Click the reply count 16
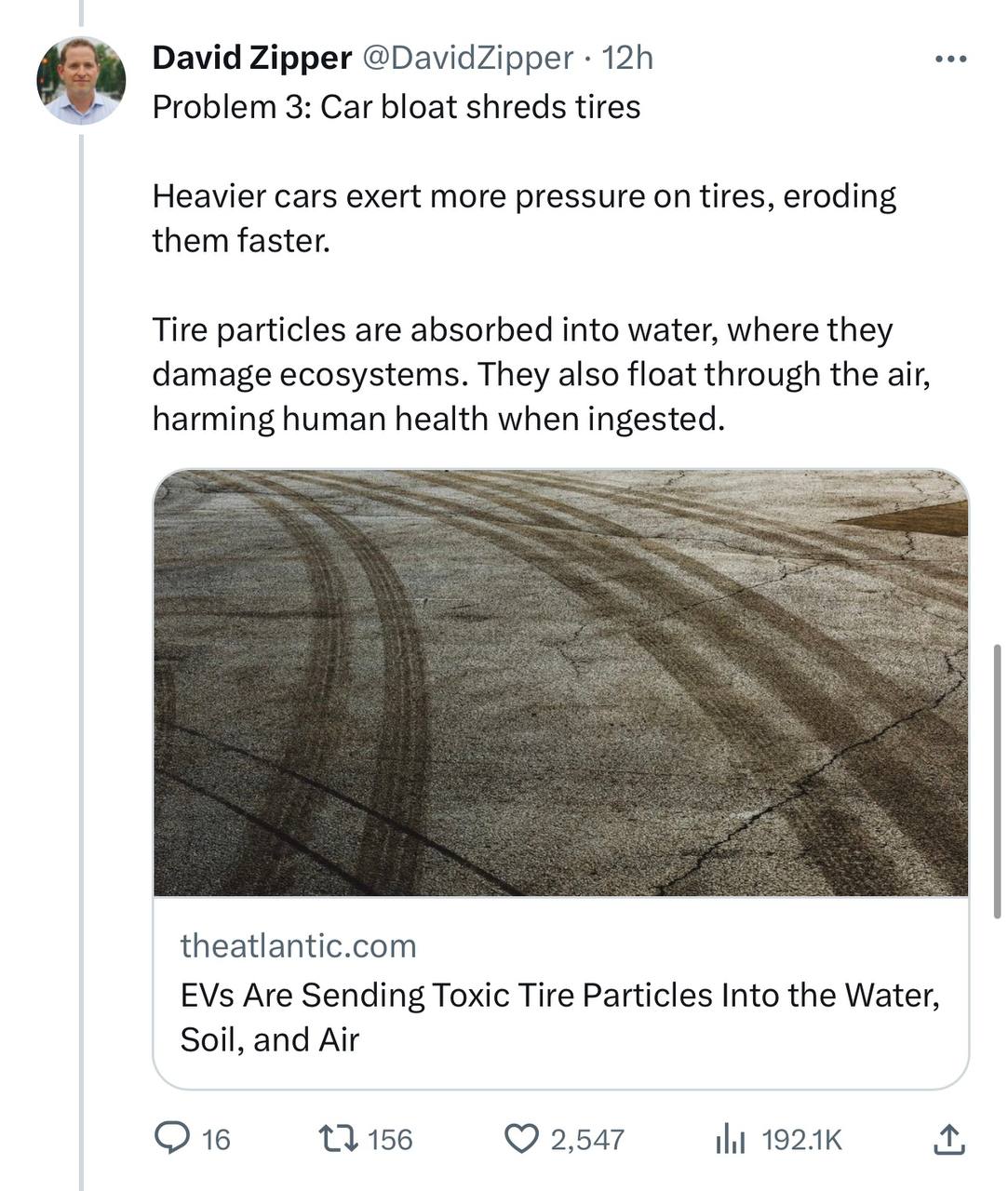Viewport: 1008px width, 1191px height. (x=216, y=1139)
